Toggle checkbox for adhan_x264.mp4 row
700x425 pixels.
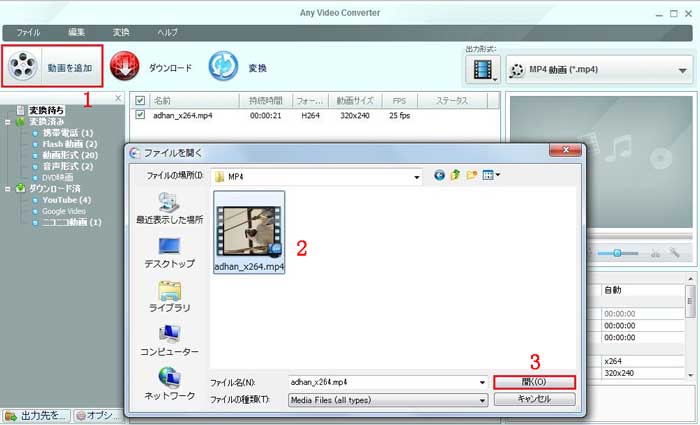(x=140, y=115)
